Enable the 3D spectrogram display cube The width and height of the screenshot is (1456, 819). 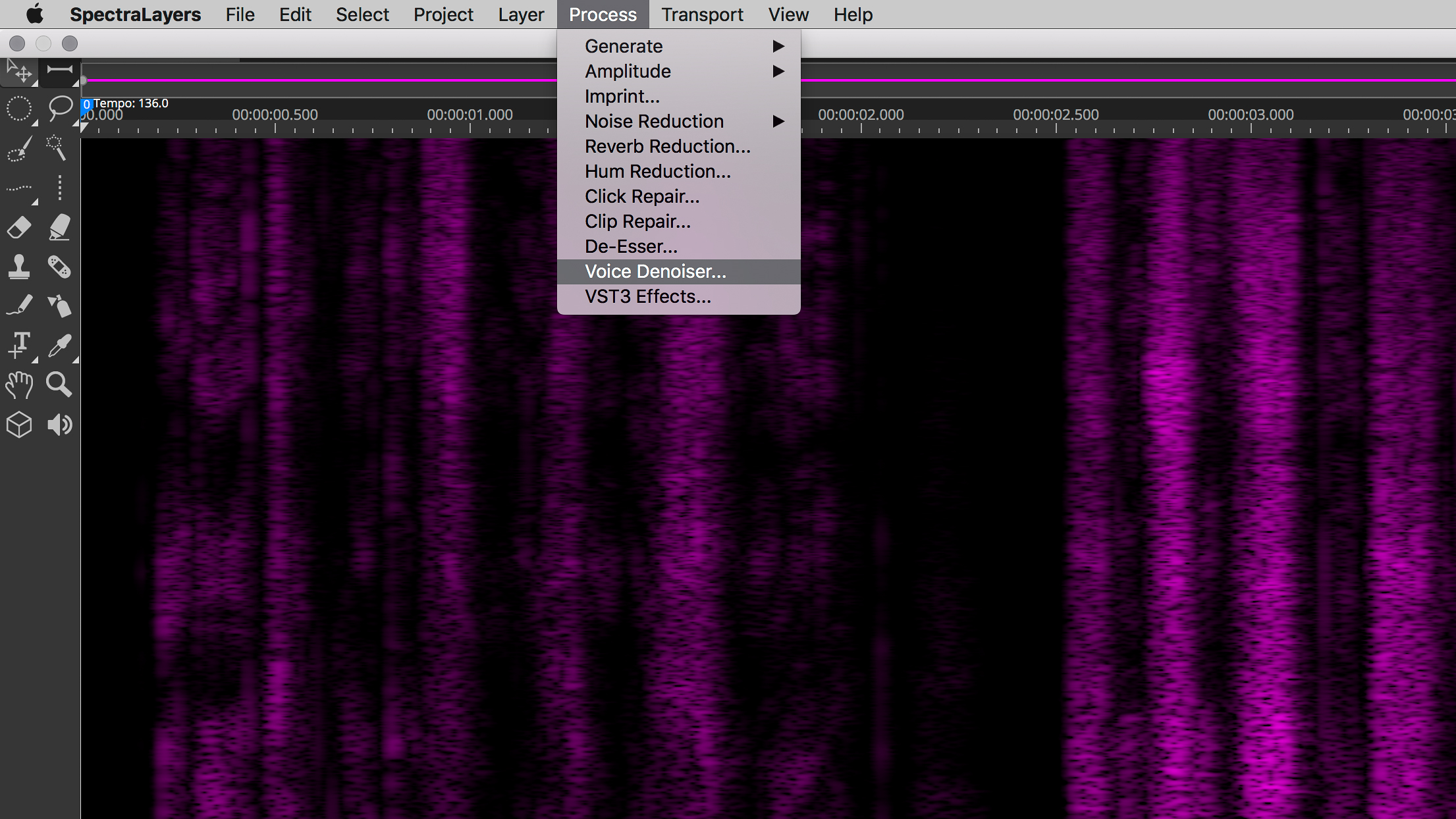point(19,425)
